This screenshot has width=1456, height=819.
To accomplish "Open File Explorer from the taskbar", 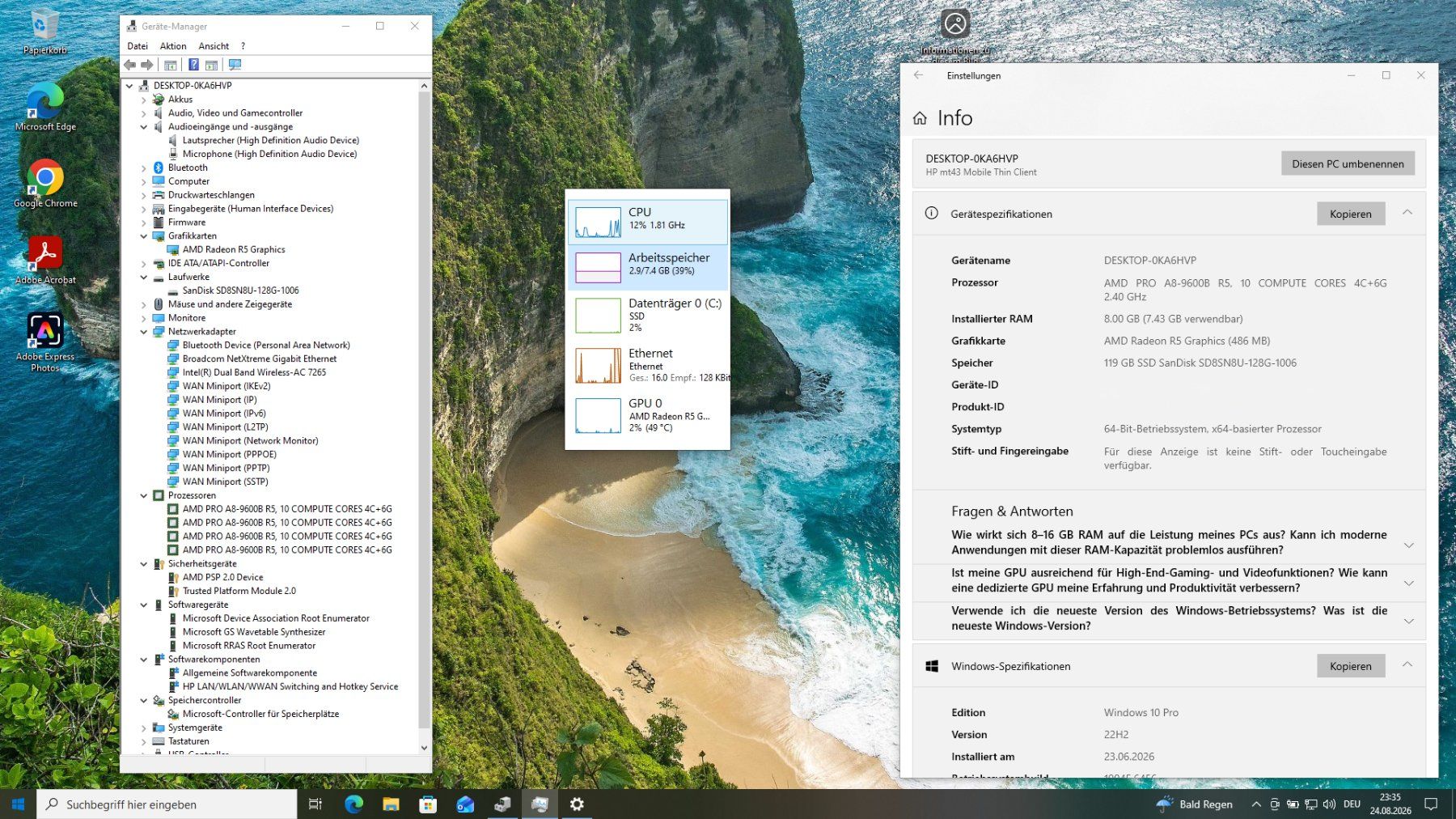I will tap(391, 804).
